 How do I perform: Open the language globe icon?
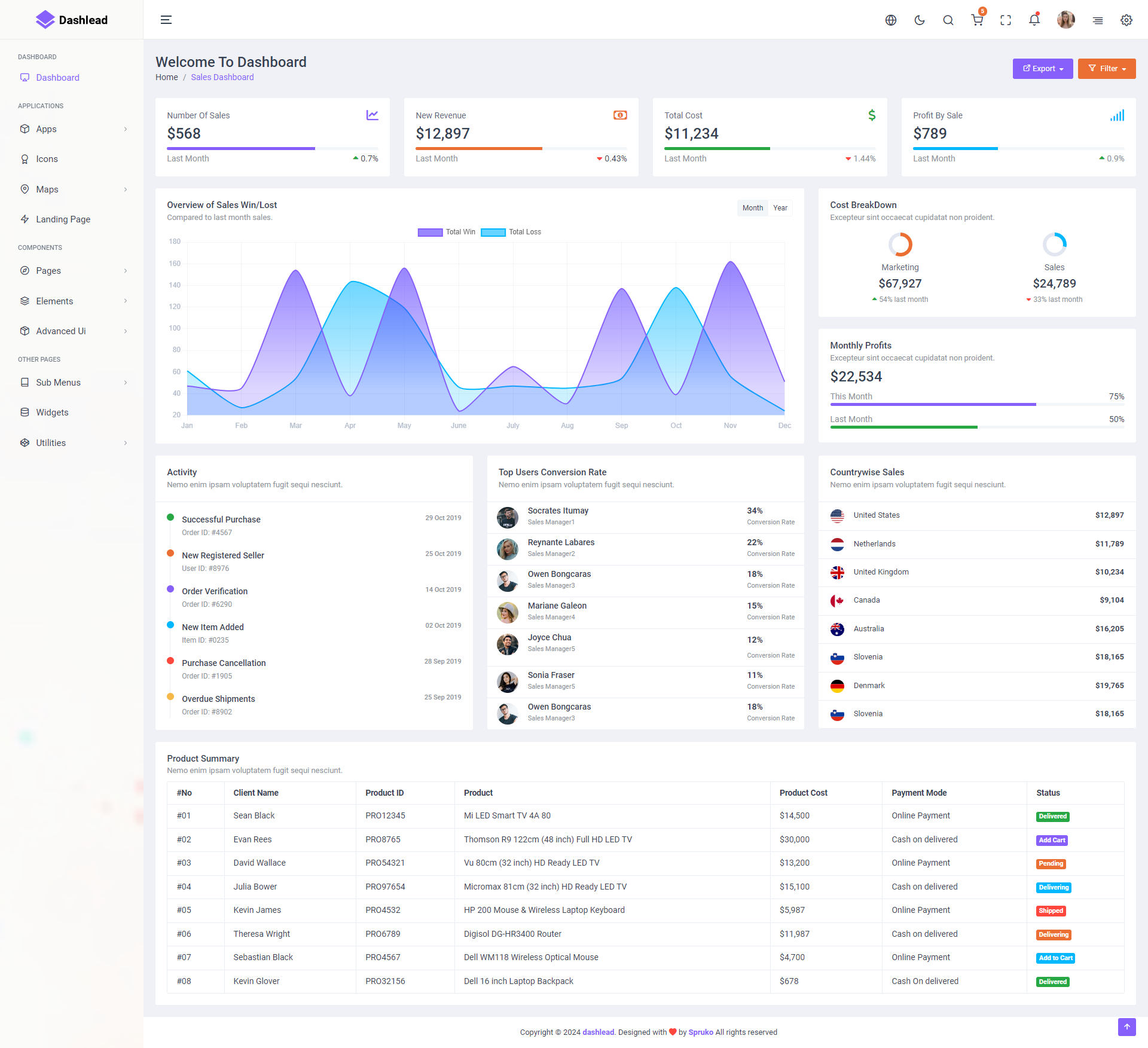(891, 20)
